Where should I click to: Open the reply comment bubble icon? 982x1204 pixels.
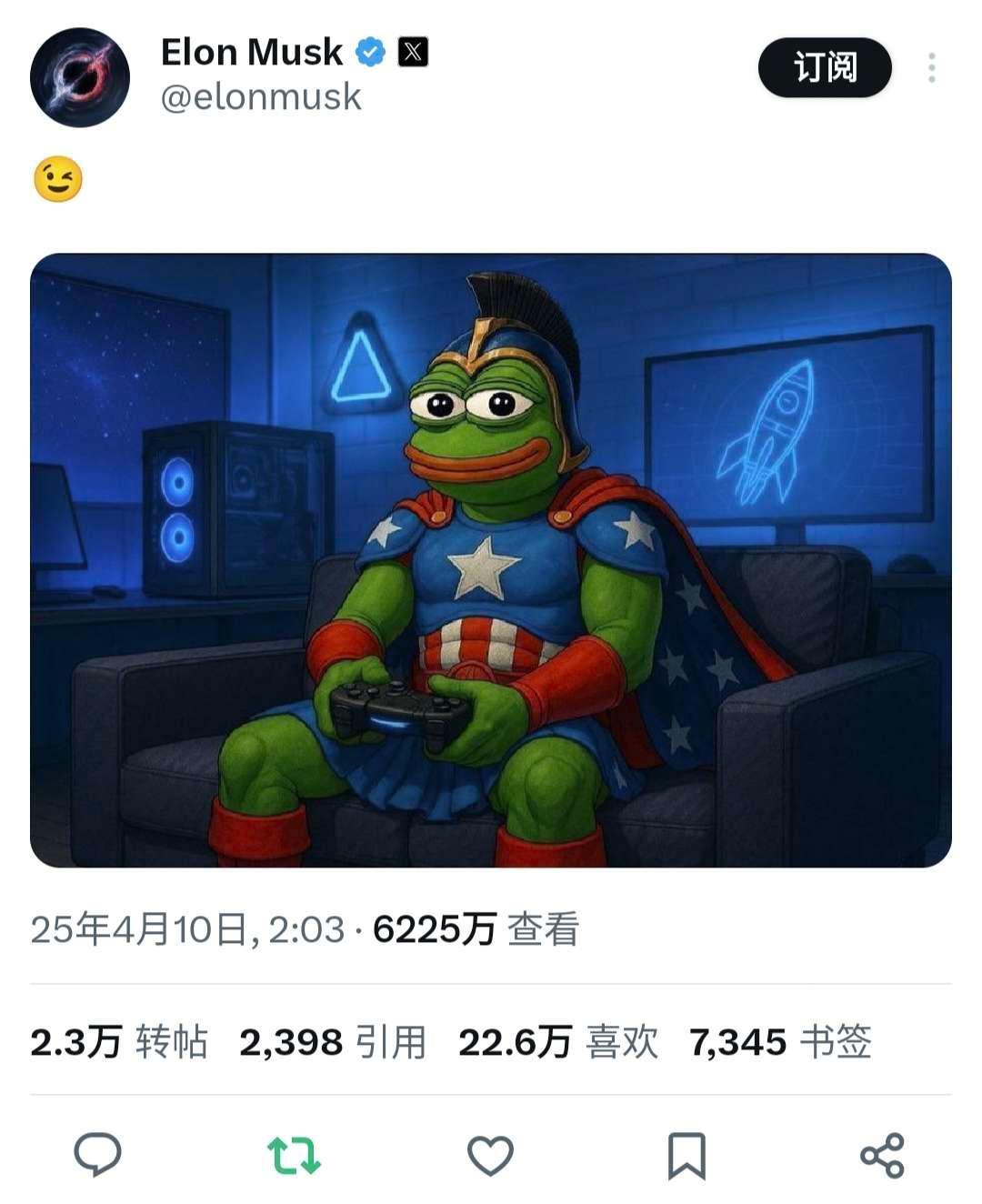97,1155
